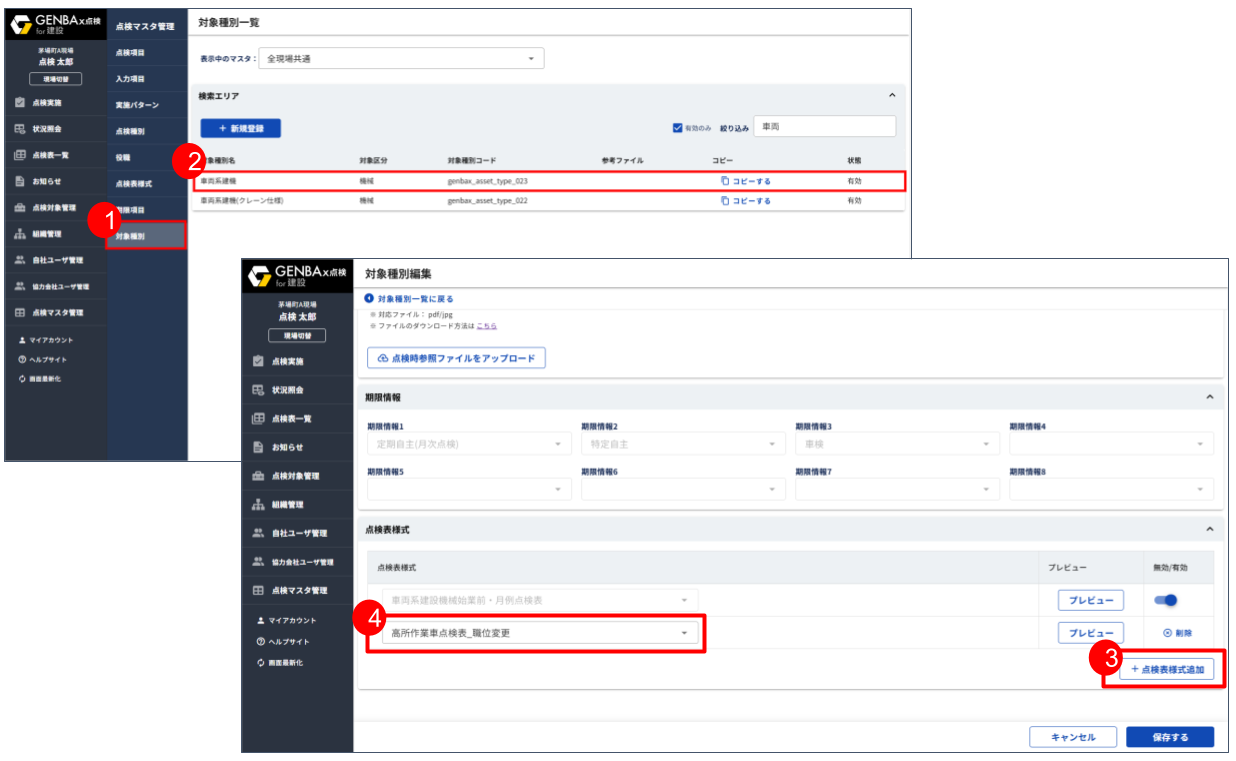The image size is (1236, 761).
Task: Open 組織管理 in the 対象種別編集 window sidebar
Action: (286, 505)
